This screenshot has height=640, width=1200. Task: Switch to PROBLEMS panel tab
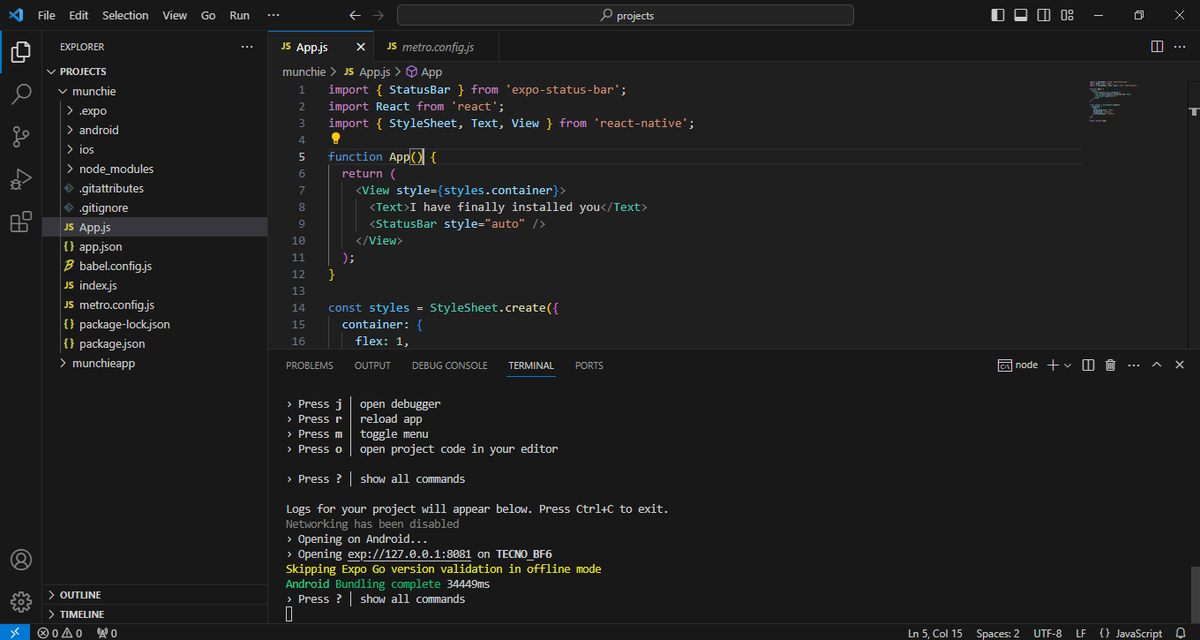click(309, 365)
